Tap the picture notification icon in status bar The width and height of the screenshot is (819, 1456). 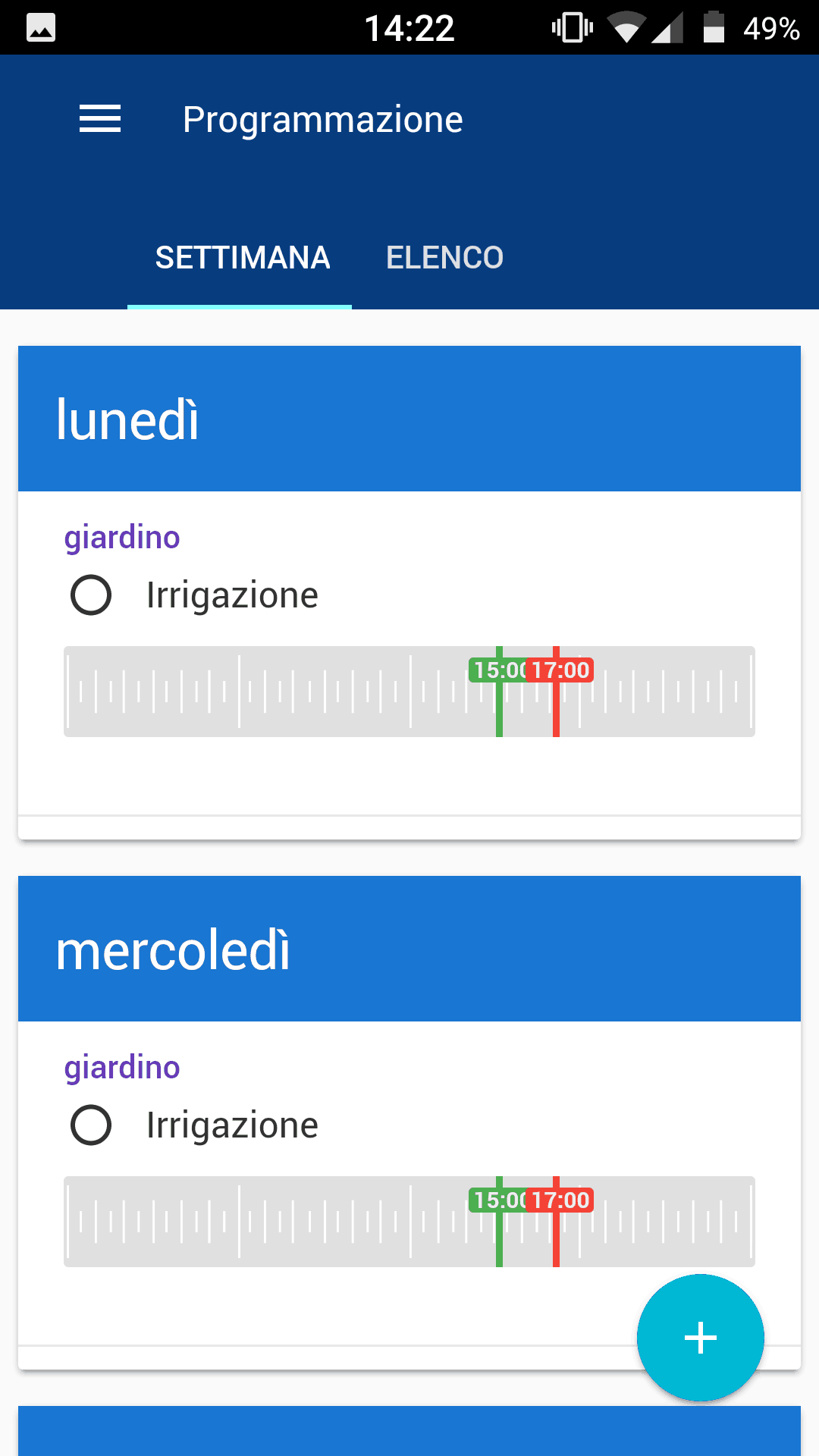[x=41, y=28]
